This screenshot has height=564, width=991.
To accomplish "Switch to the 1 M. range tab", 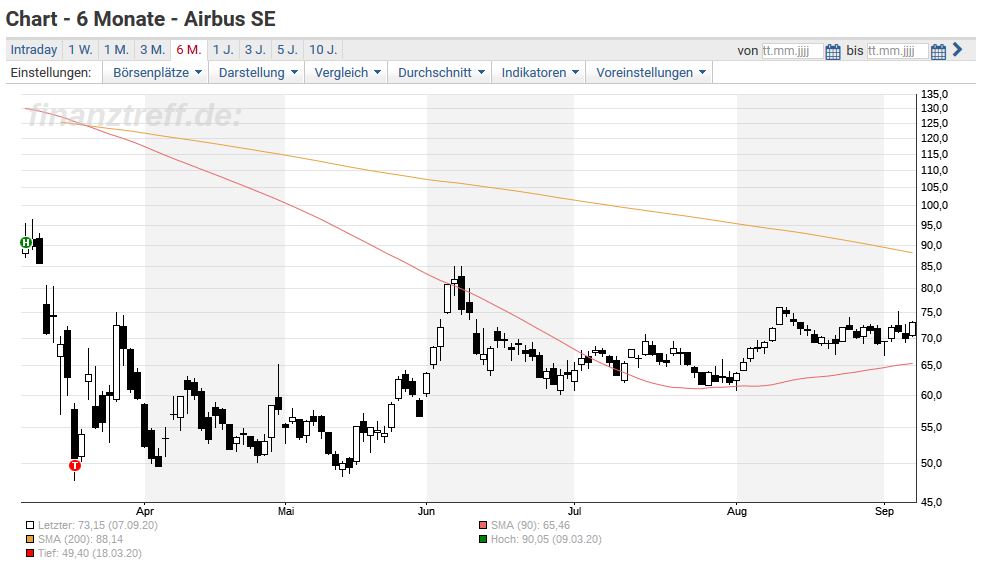I will [116, 49].
